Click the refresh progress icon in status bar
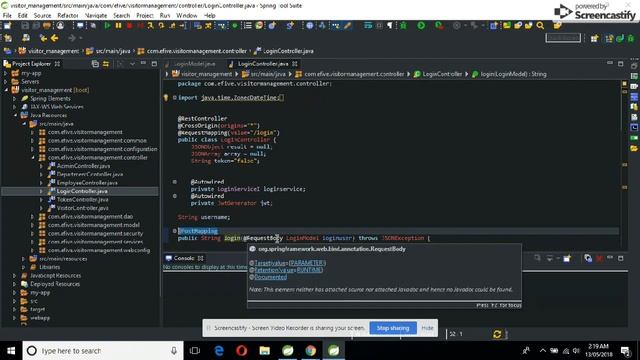 (497, 334)
